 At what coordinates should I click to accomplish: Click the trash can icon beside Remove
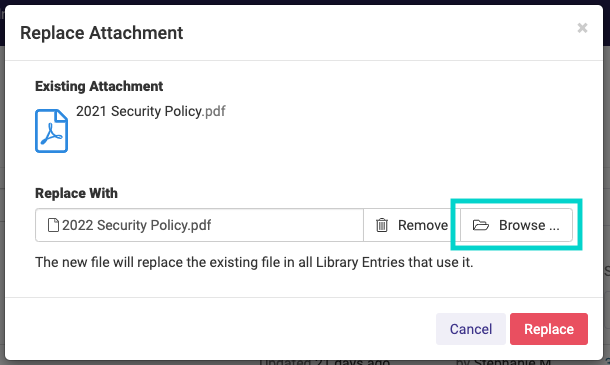[x=382, y=225]
